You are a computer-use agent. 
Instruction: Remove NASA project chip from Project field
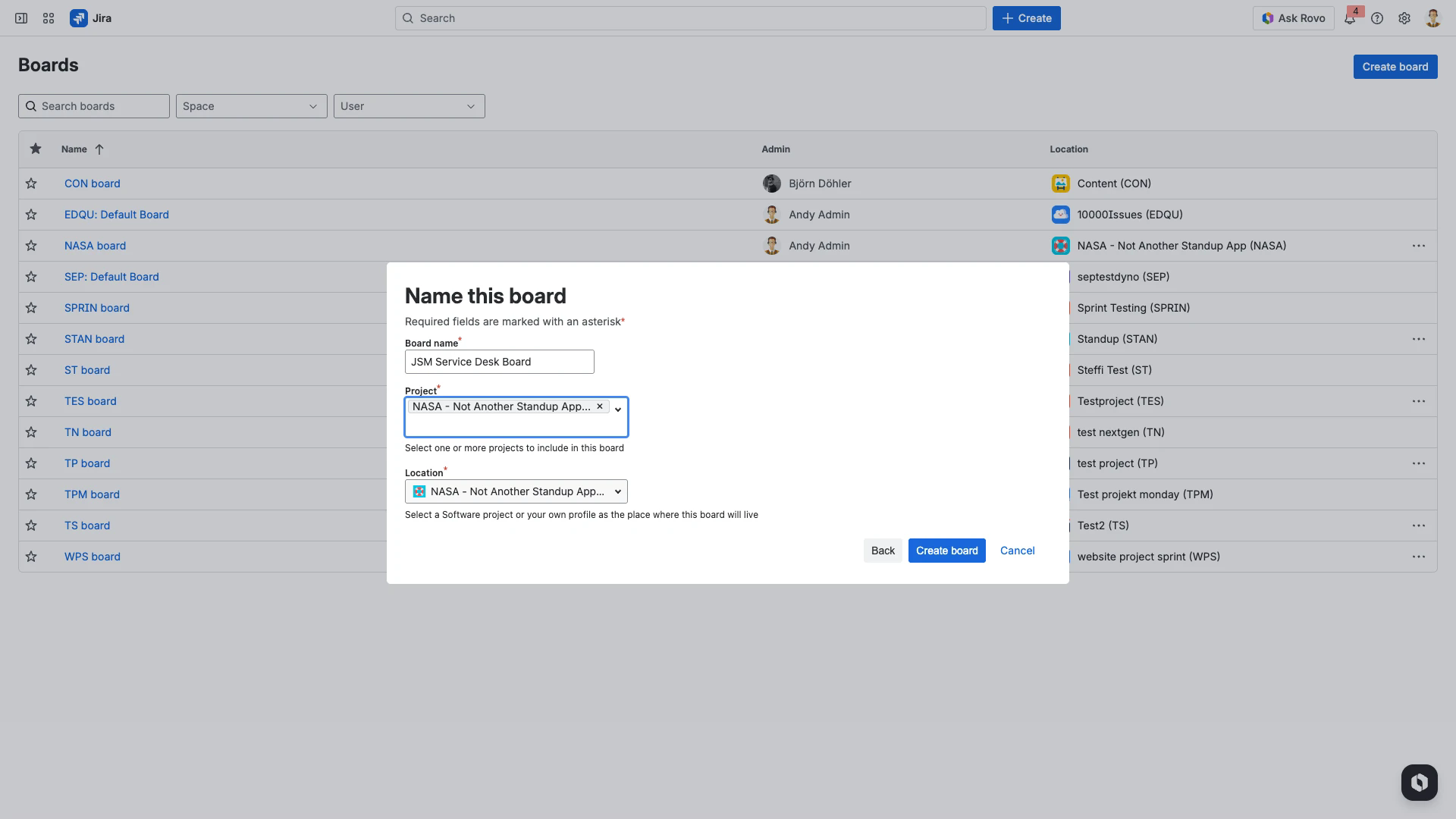[x=600, y=406]
